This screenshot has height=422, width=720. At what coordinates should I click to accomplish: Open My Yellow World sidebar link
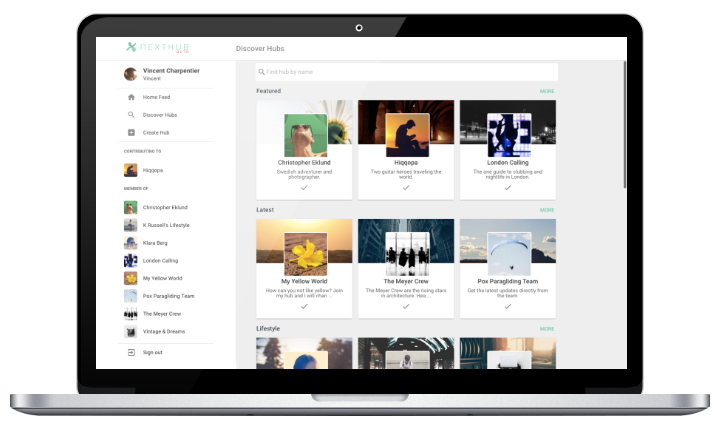point(162,278)
